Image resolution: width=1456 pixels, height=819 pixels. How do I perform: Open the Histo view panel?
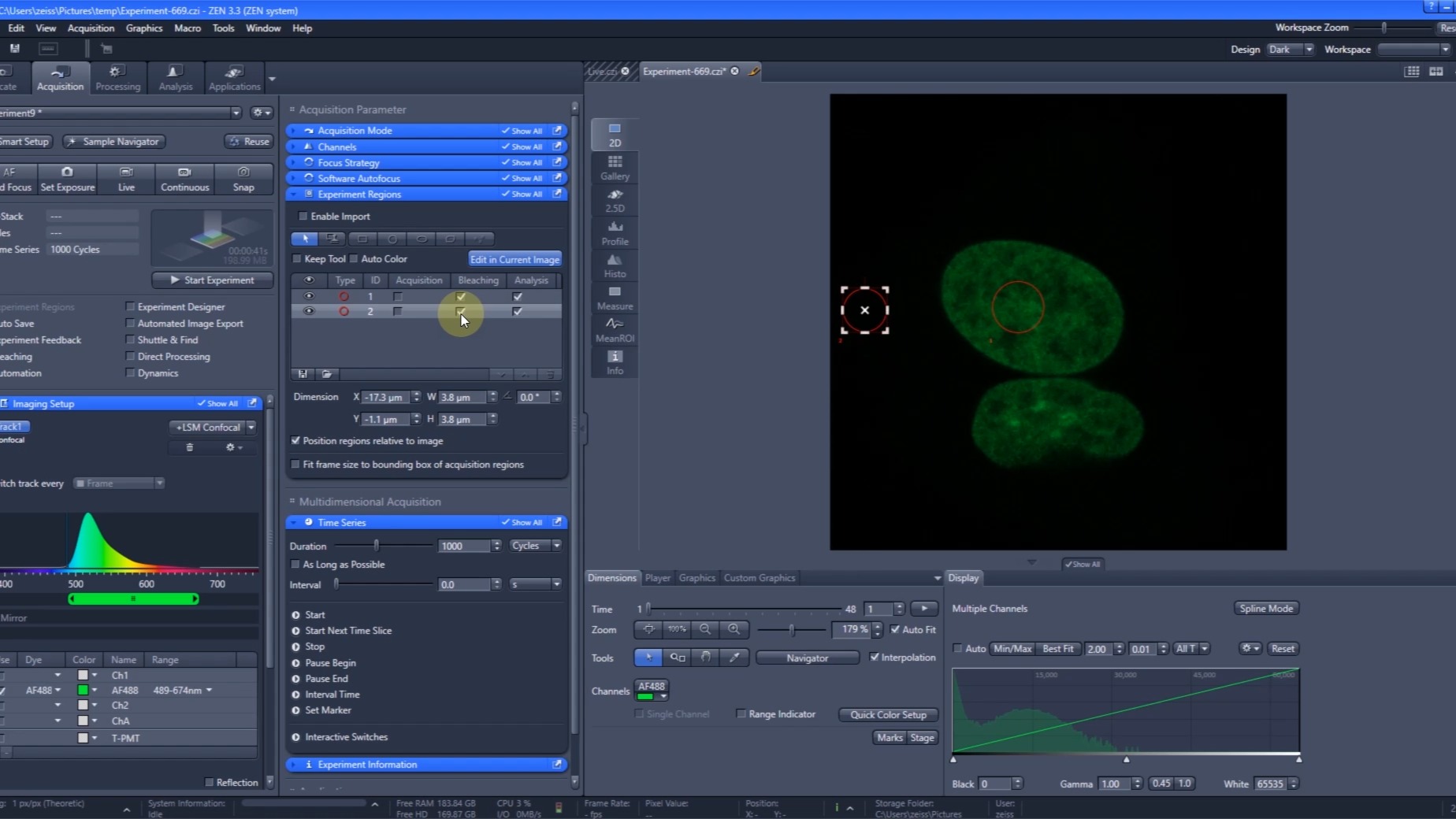coord(615,265)
